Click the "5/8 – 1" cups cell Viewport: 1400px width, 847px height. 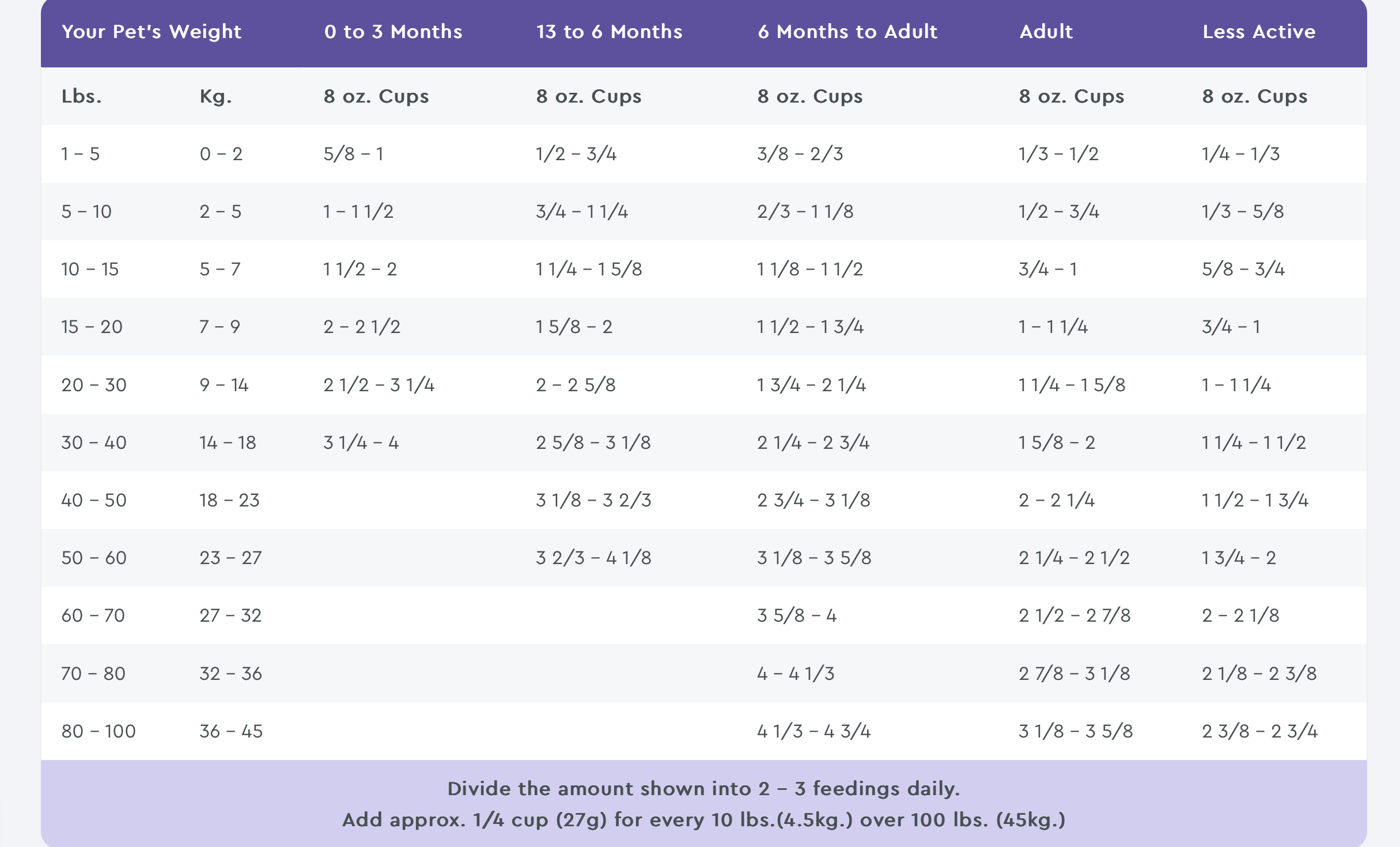353,154
